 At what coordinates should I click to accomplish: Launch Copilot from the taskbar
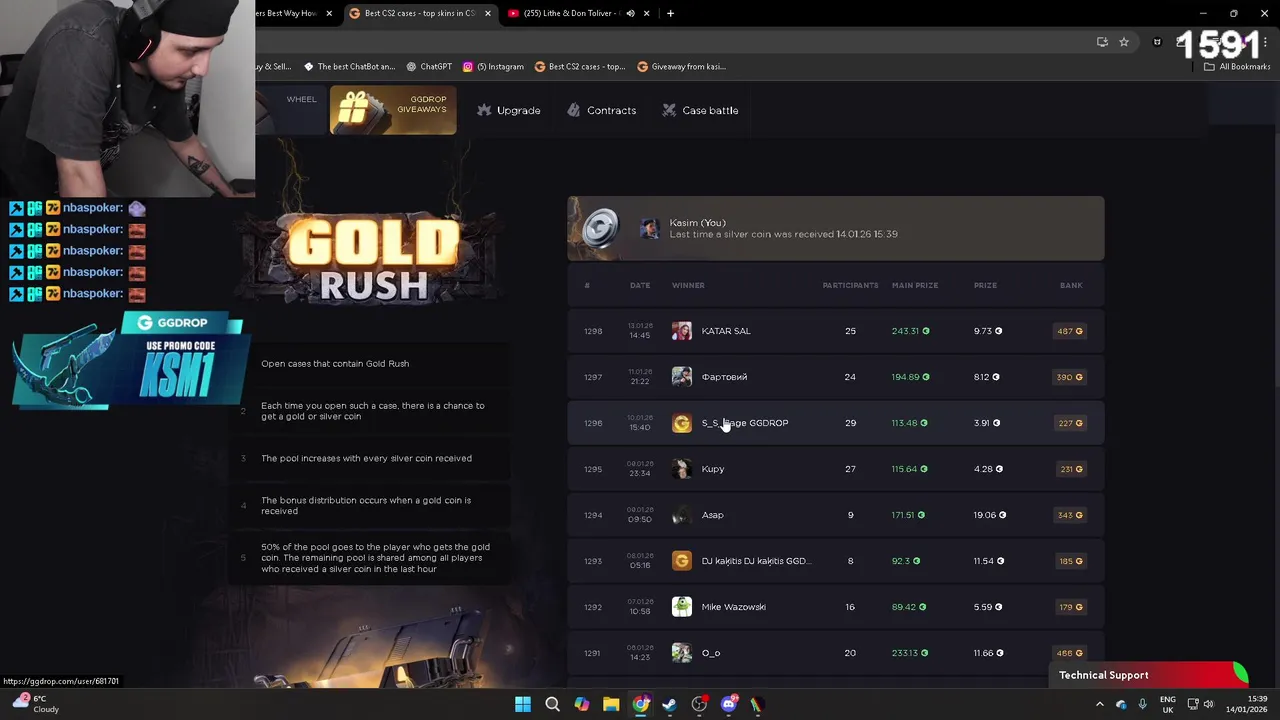point(581,704)
